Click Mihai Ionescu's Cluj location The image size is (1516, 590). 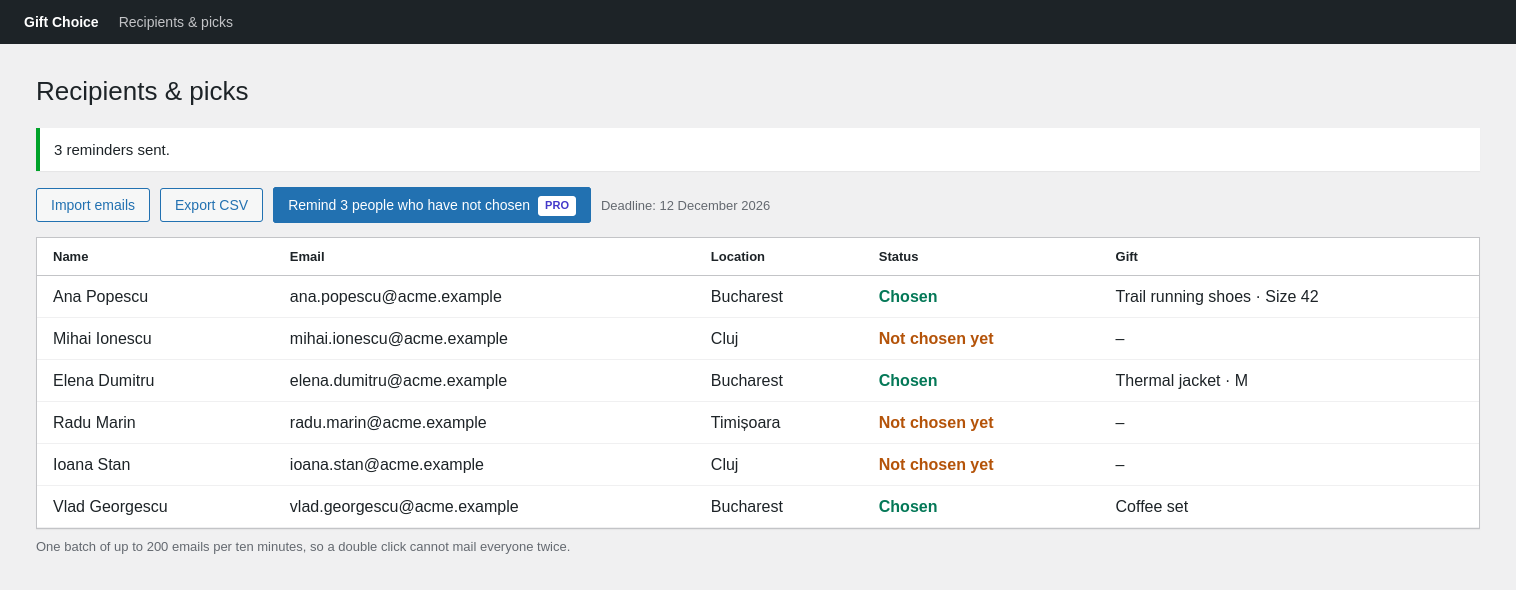724,339
